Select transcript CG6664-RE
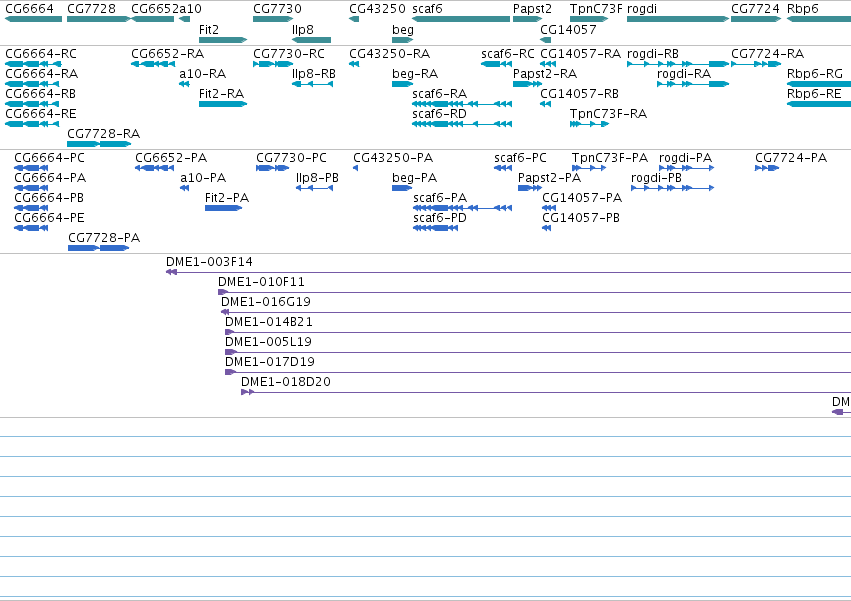Viewport: 851px width, 601px height. 41,114
